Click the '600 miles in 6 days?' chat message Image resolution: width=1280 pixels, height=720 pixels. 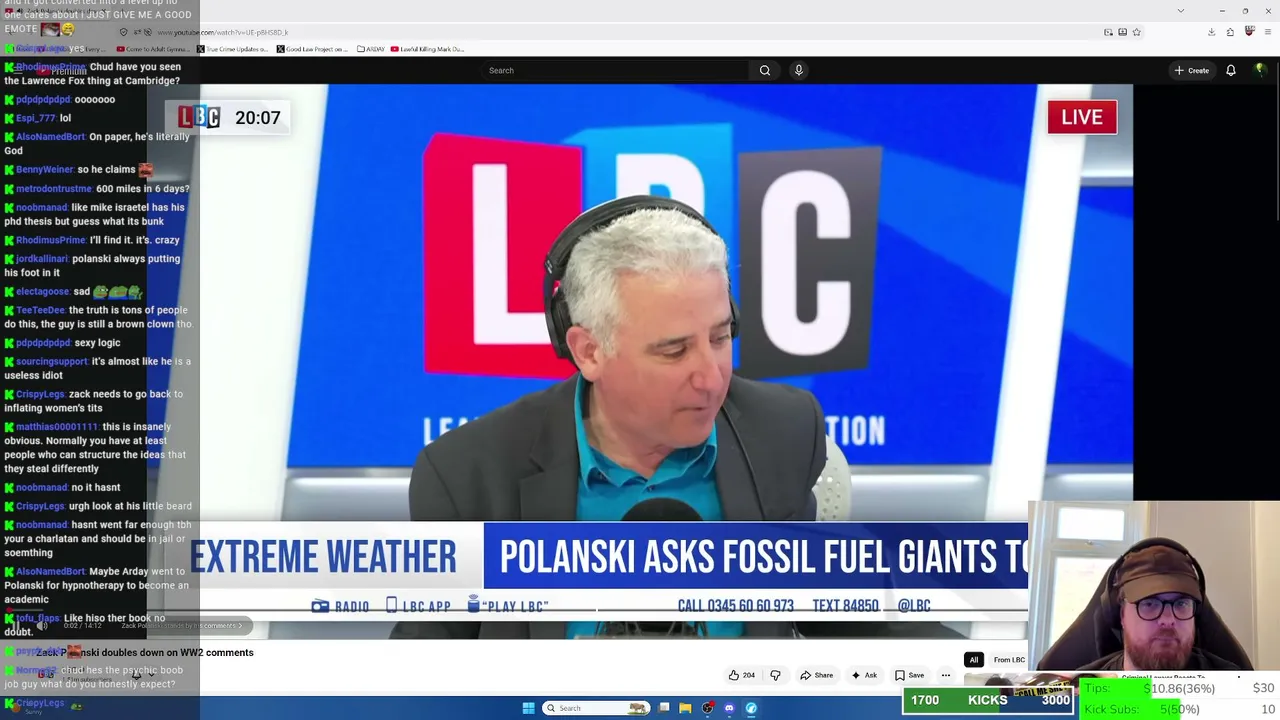coord(97,188)
